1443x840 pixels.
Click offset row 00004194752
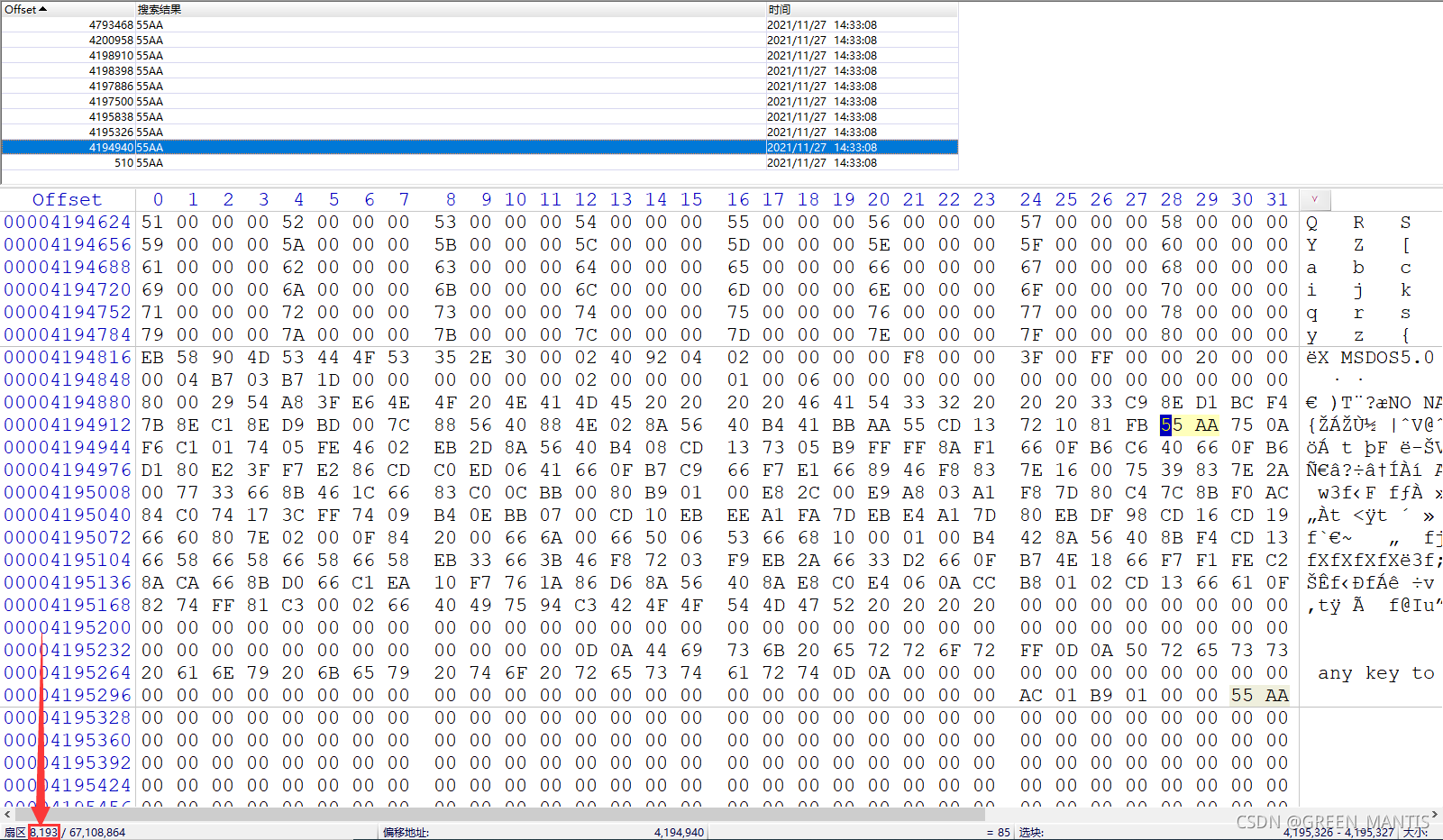pyautogui.click(x=68, y=312)
